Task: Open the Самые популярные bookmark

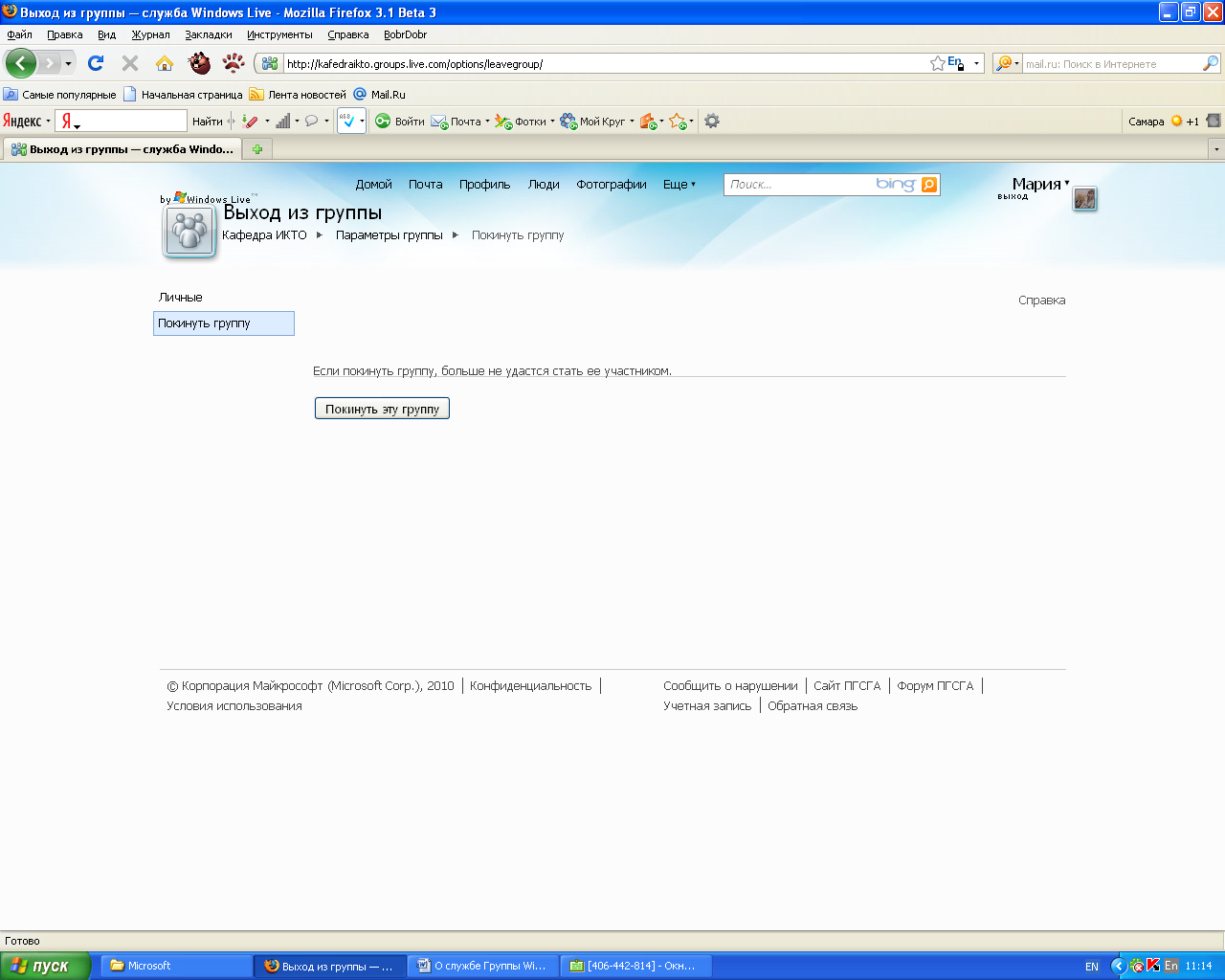Action: tap(59, 95)
